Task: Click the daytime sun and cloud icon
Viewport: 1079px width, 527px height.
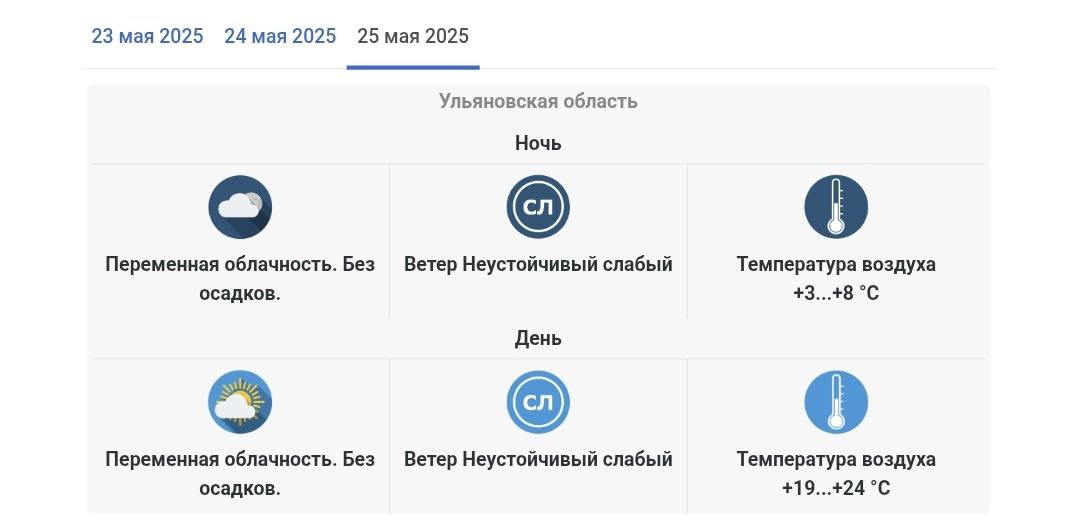Action: pyautogui.click(x=240, y=402)
